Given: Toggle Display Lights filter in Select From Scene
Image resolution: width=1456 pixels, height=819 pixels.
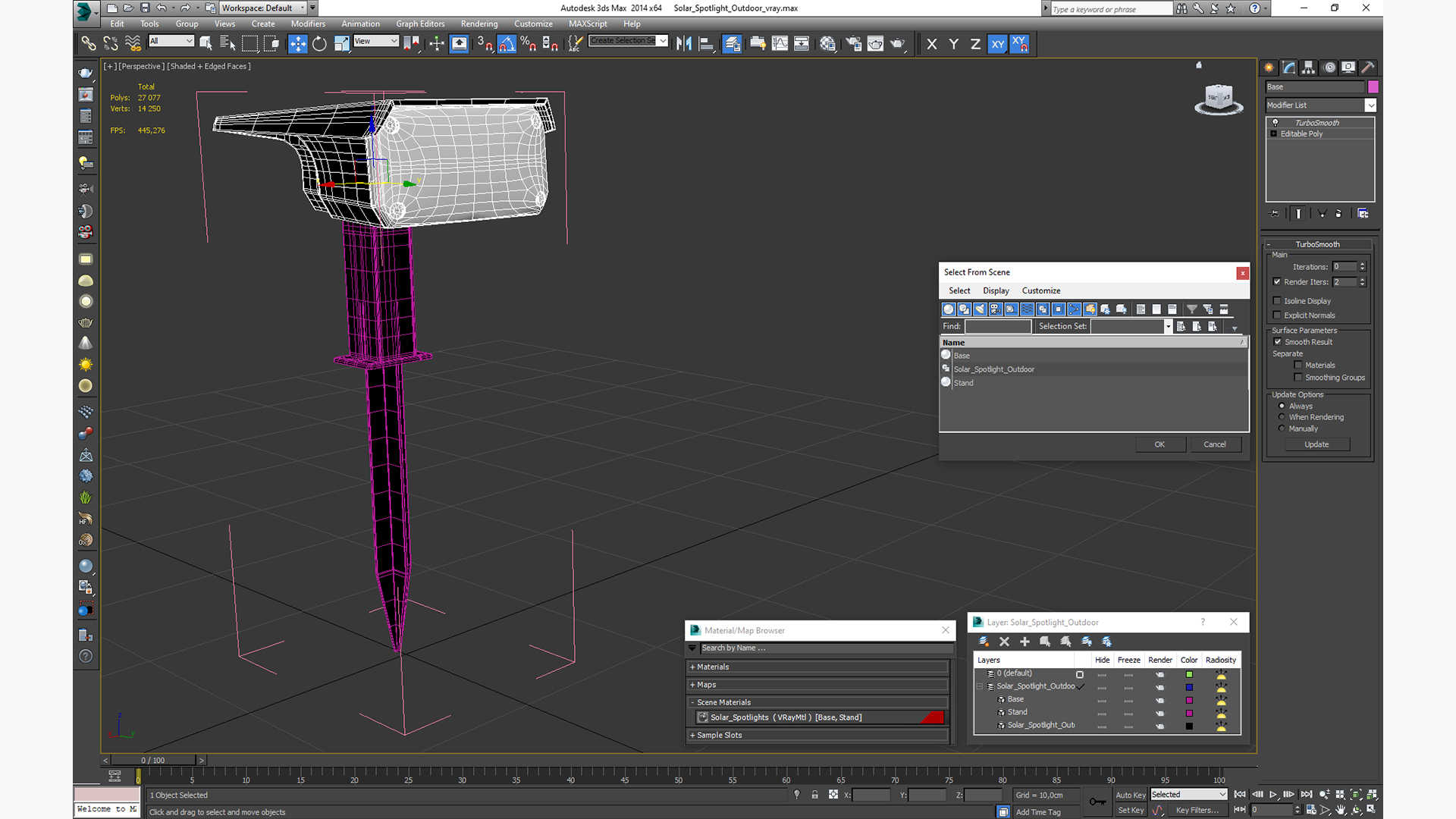Looking at the screenshot, I should pos(980,309).
